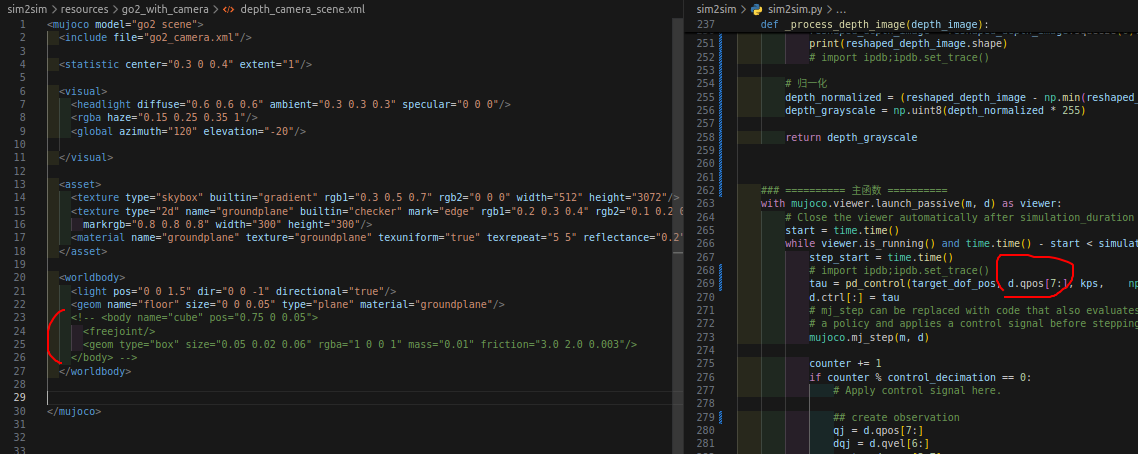Click the 'mj_step can be replaced' comment
Image resolution: width=1138 pixels, height=454 pixels.
point(973,310)
